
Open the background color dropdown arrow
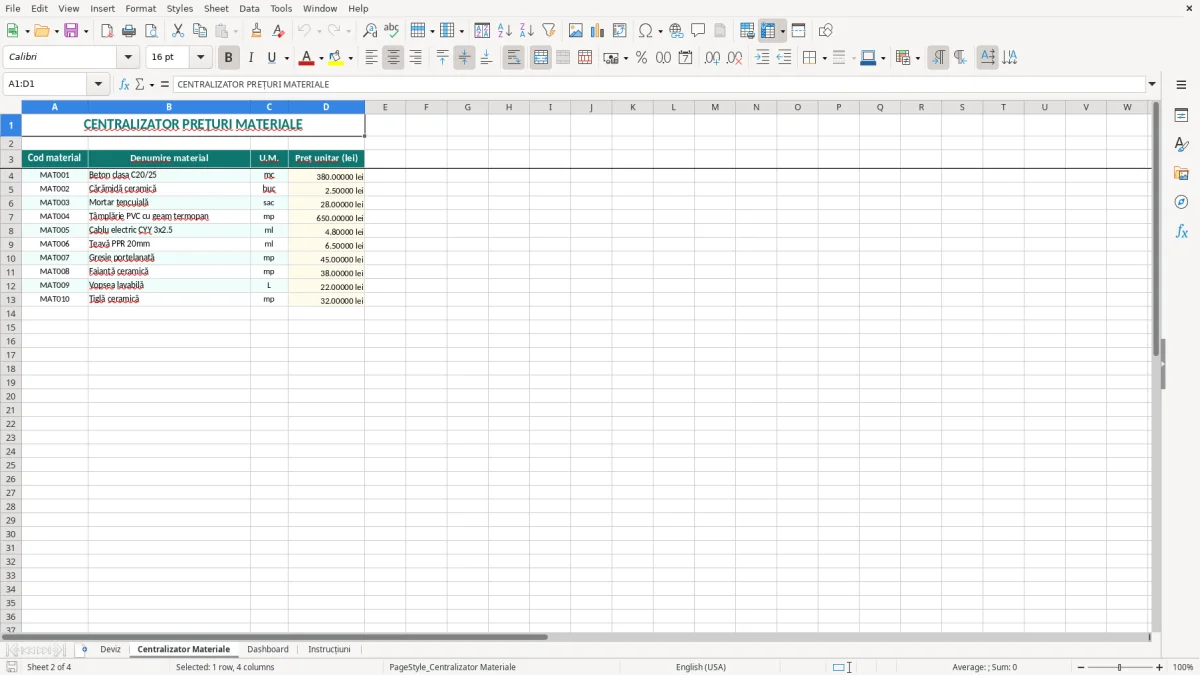coord(350,58)
